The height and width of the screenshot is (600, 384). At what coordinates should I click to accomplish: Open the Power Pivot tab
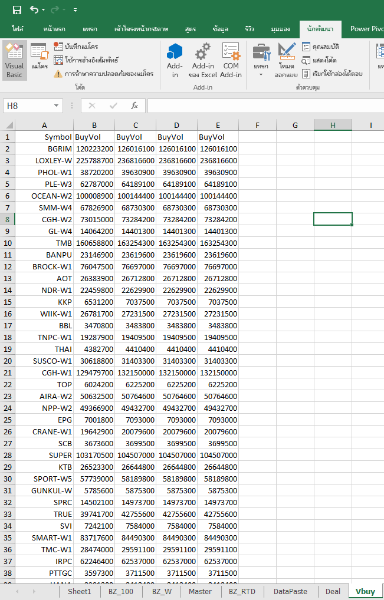(x=366, y=29)
